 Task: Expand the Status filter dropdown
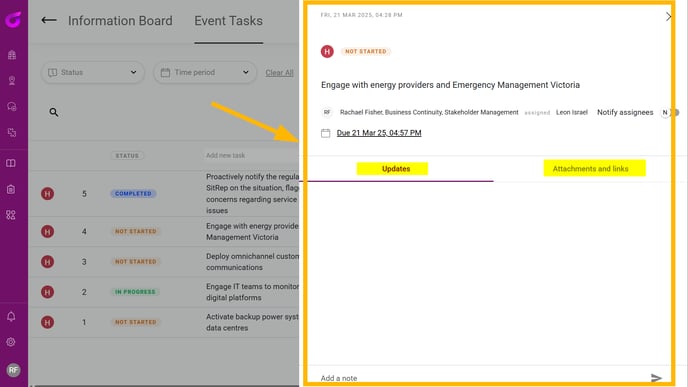(x=93, y=72)
